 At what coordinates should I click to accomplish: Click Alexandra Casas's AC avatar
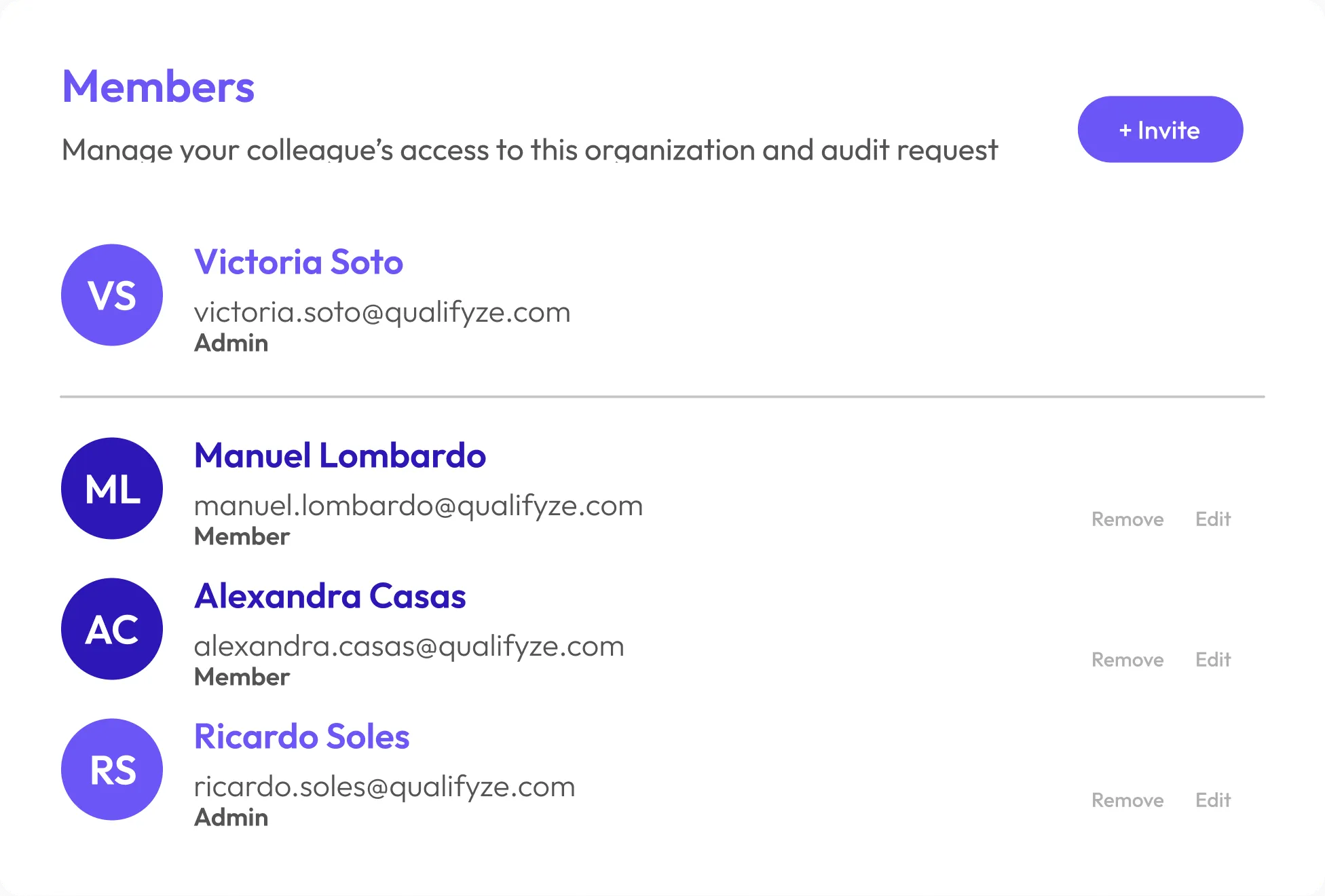click(x=112, y=629)
